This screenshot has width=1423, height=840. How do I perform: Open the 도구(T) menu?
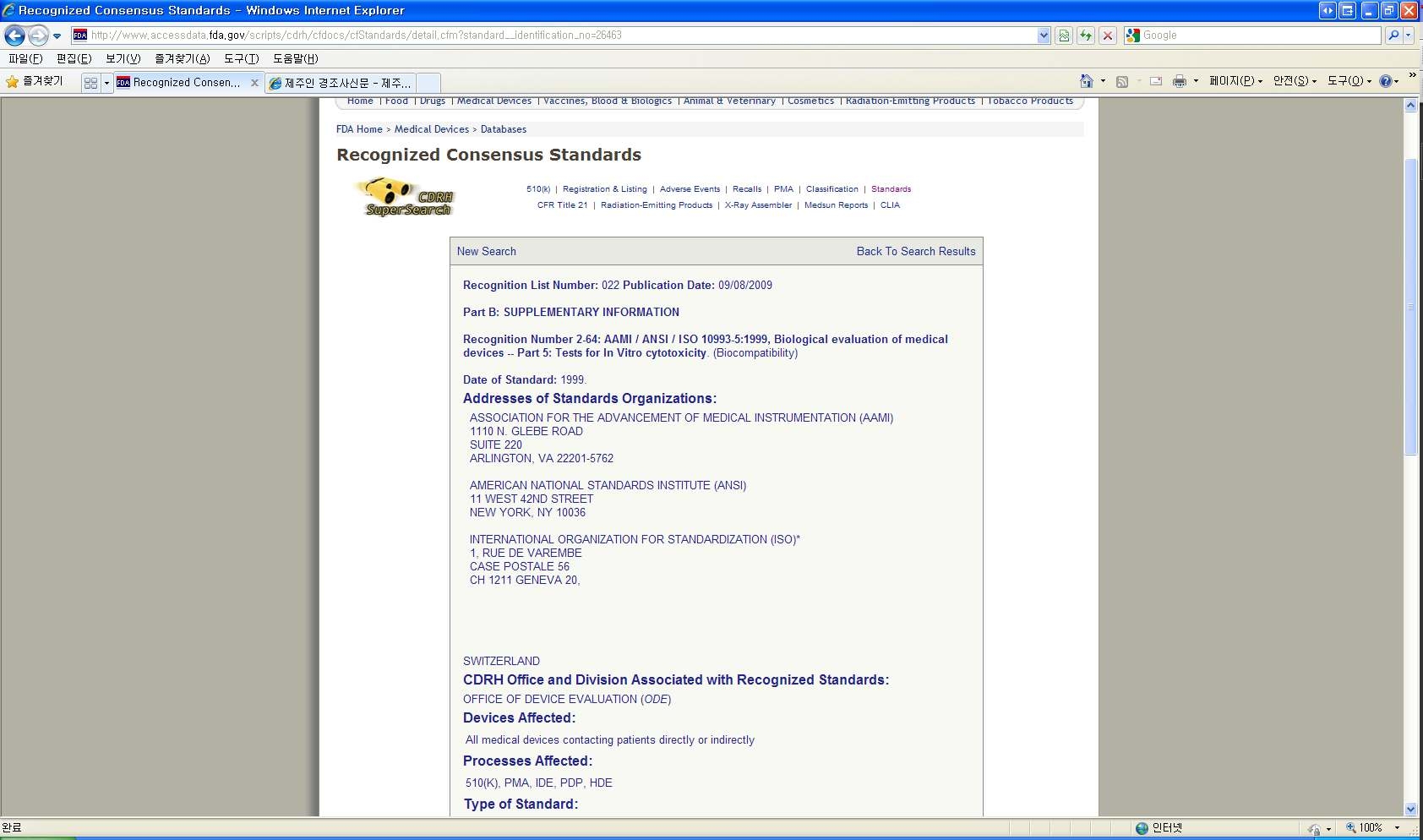[x=242, y=58]
